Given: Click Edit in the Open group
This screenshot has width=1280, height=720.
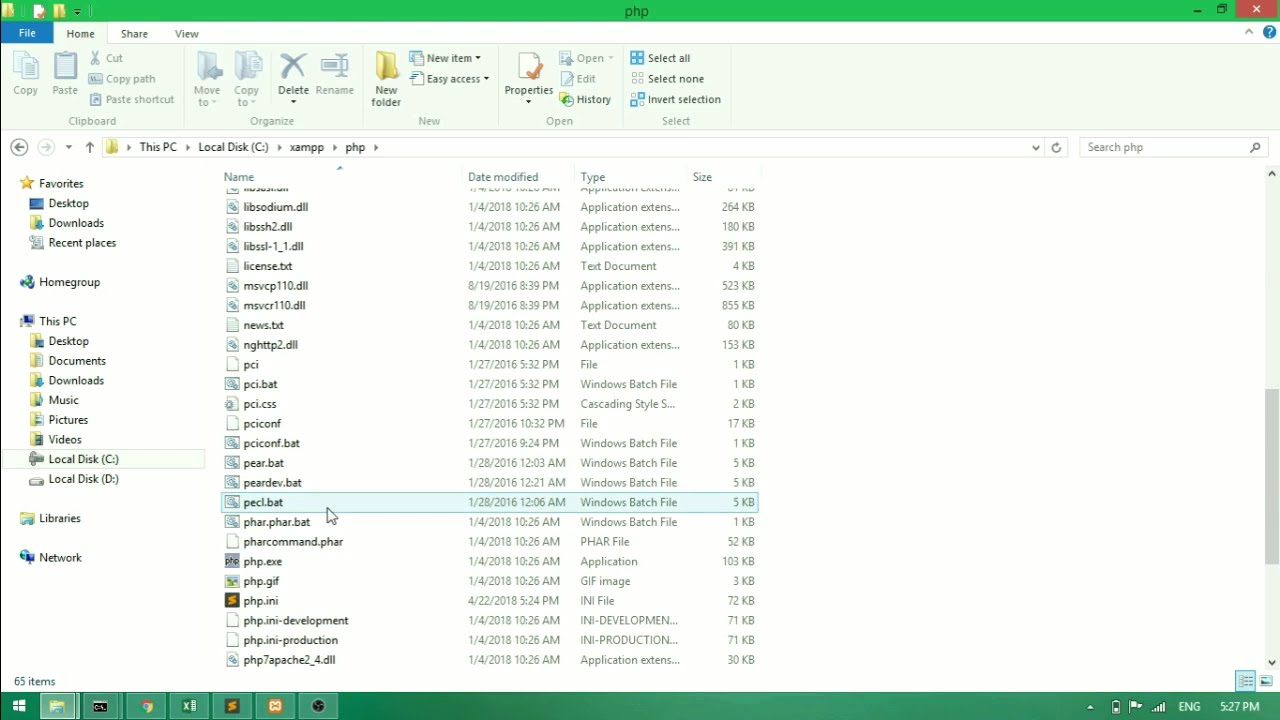Looking at the screenshot, I should (x=578, y=79).
